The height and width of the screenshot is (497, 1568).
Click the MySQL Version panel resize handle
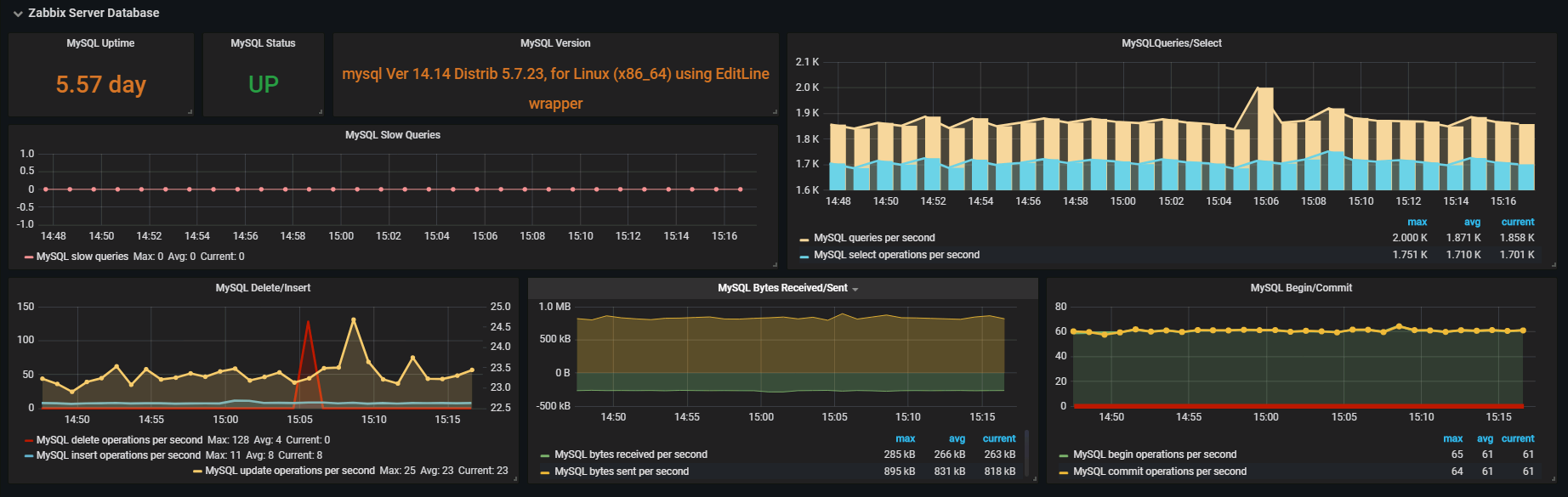tap(775, 112)
